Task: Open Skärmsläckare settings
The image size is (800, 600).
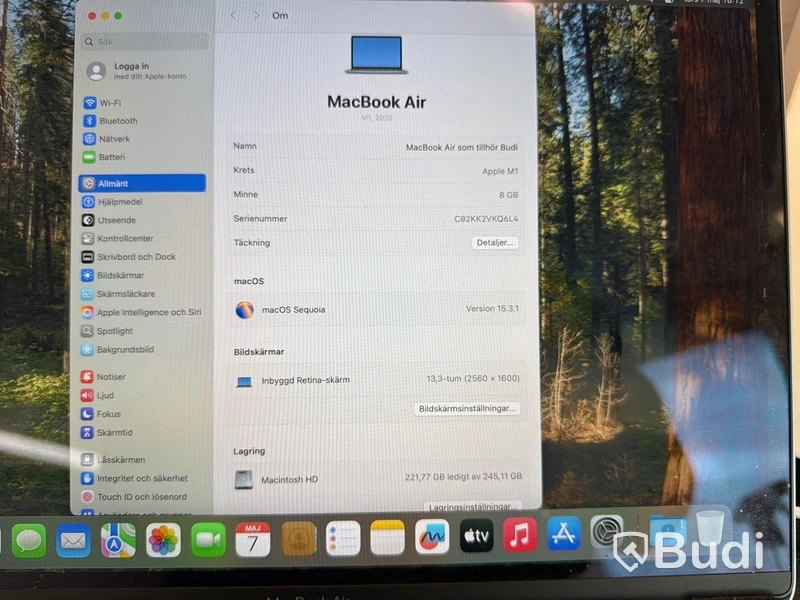Action: [x=118, y=294]
